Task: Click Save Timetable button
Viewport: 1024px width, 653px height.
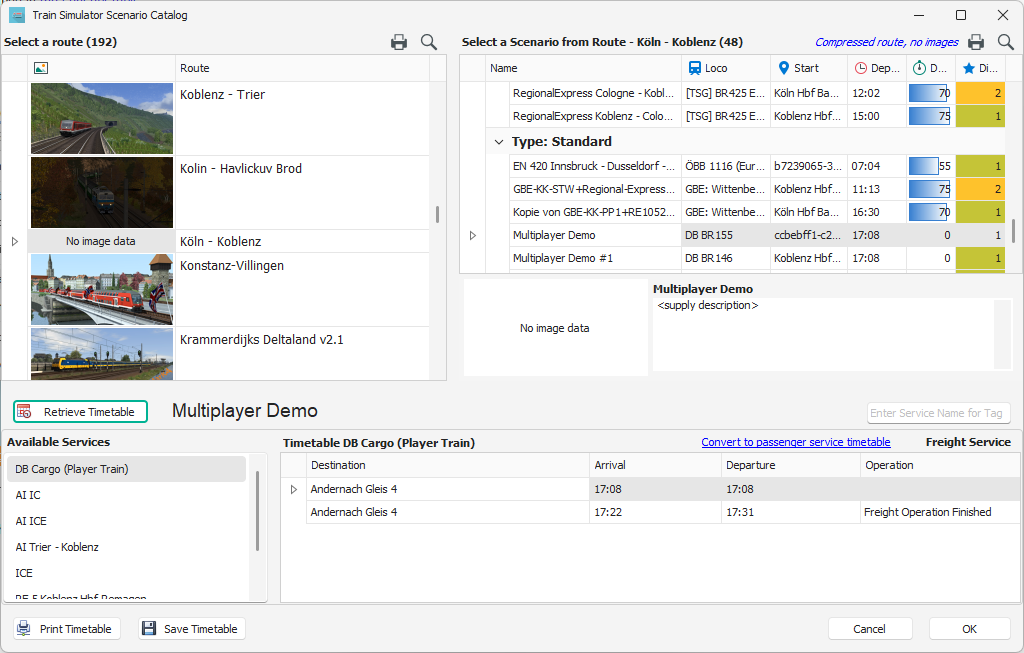Action: (x=192, y=629)
